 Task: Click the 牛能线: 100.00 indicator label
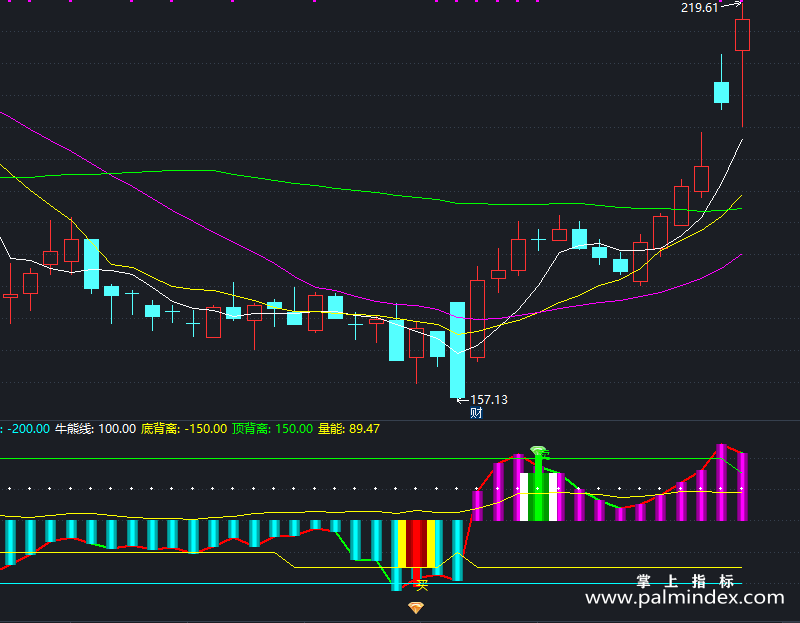[x=95, y=429]
